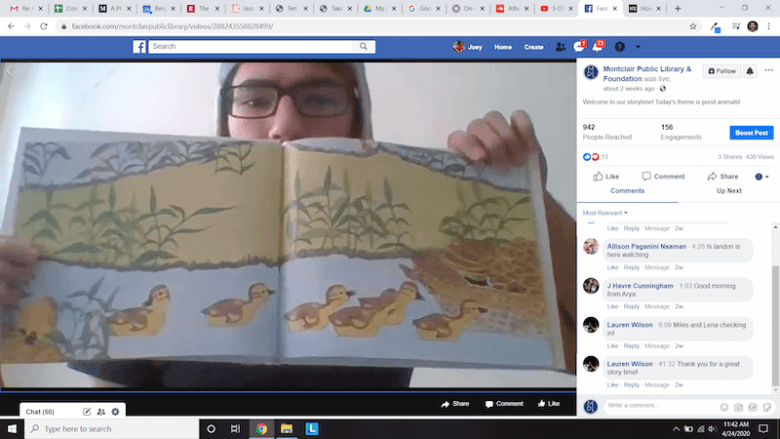Open Task View on the taskbar
The width and height of the screenshot is (780, 439).
click(236, 429)
